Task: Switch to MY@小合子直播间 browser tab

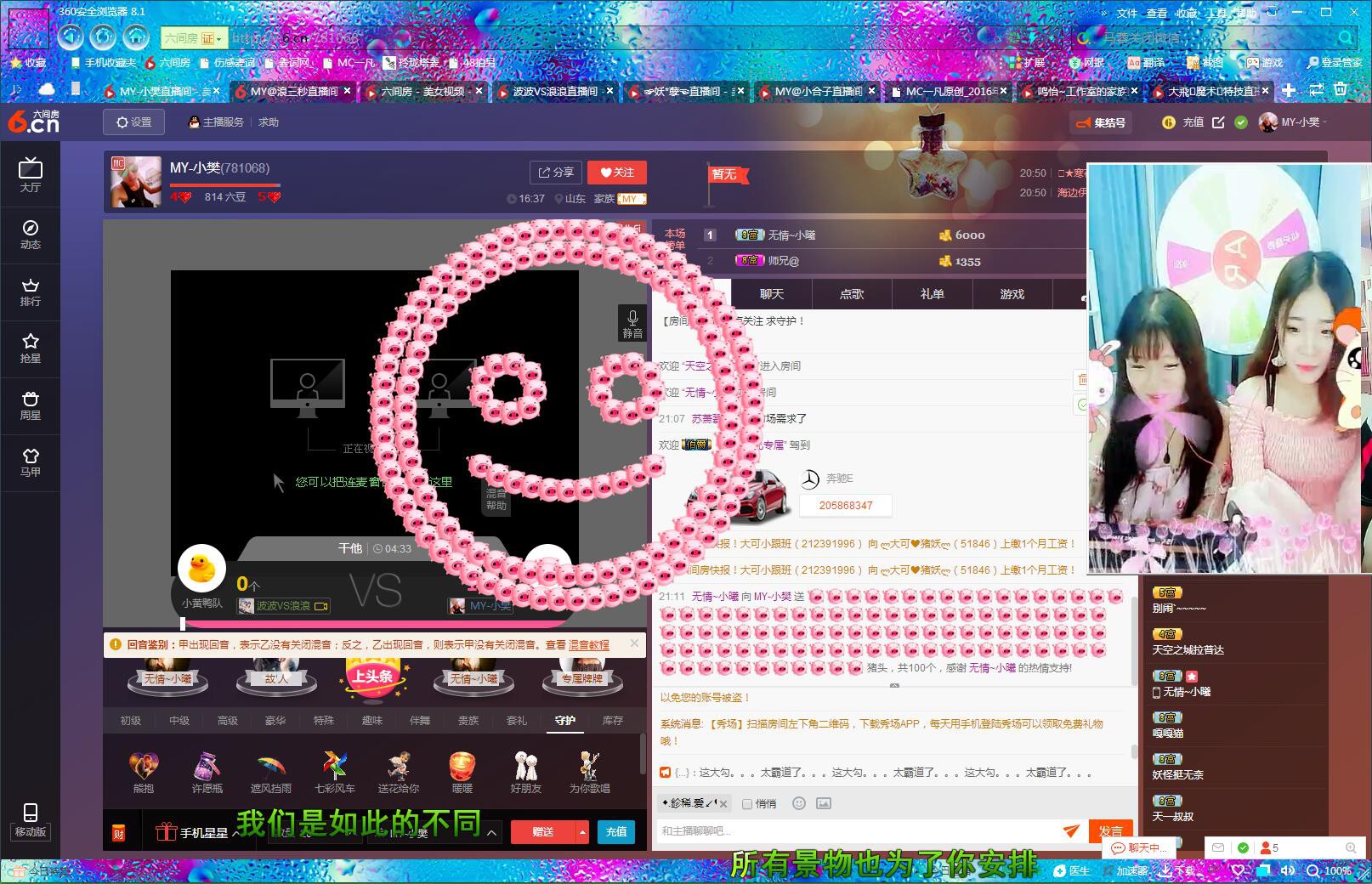Action: click(x=818, y=91)
